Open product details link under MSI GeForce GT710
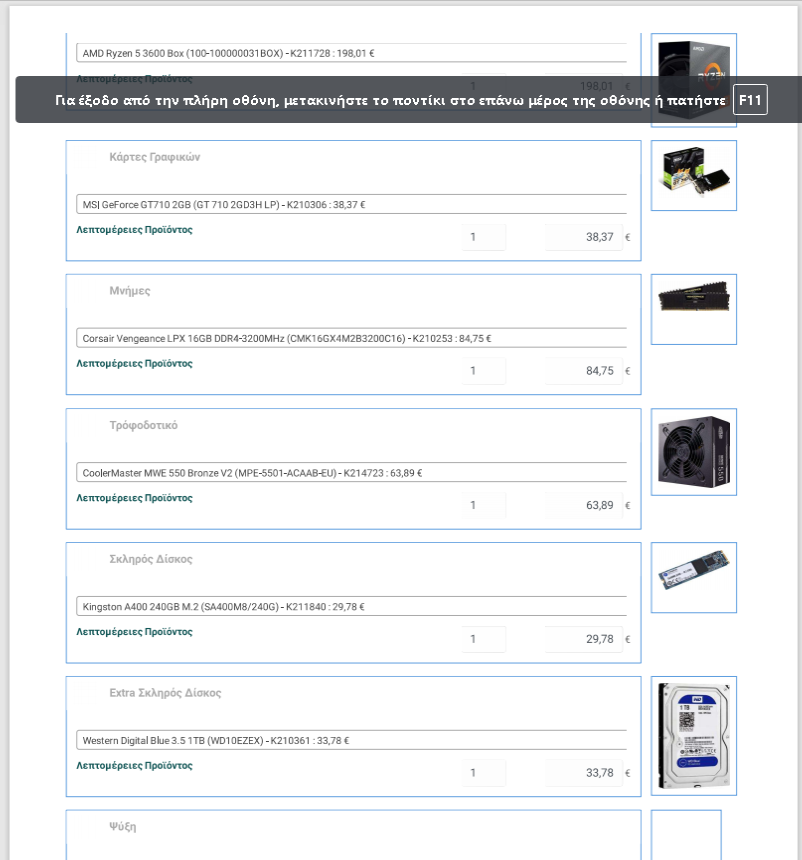This screenshot has width=802, height=860. point(134,229)
